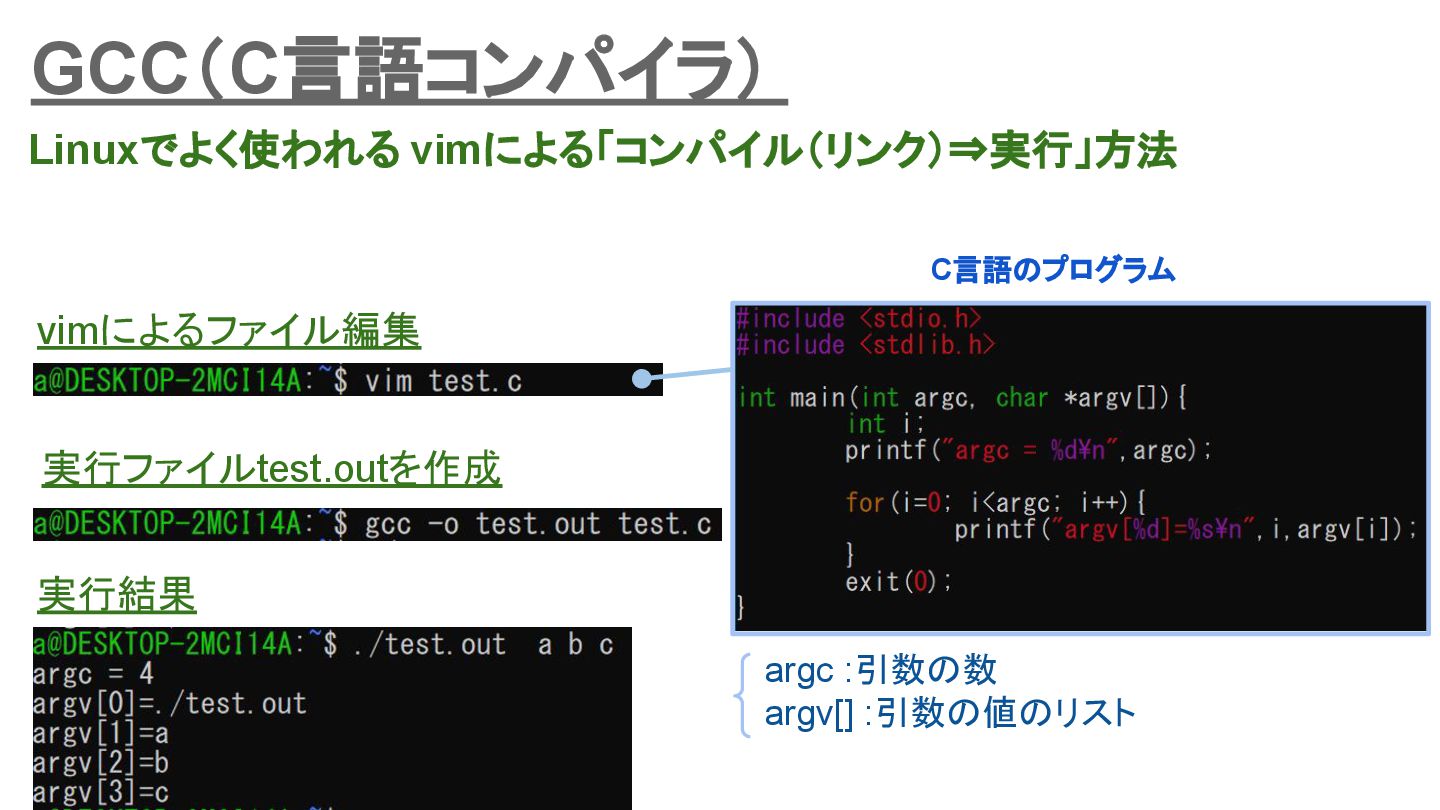Click the note 'argc :引数の数'
Viewport: 1440px width, 810px height.
tap(880, 671)
